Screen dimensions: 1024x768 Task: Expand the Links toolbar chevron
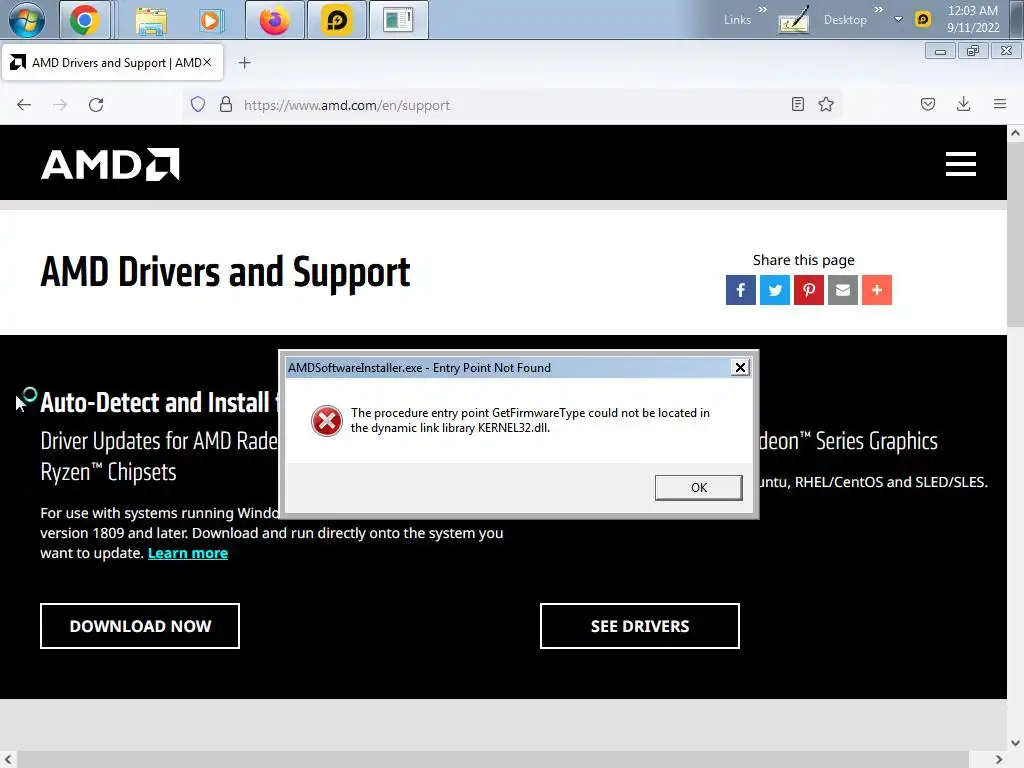[762, 10]
